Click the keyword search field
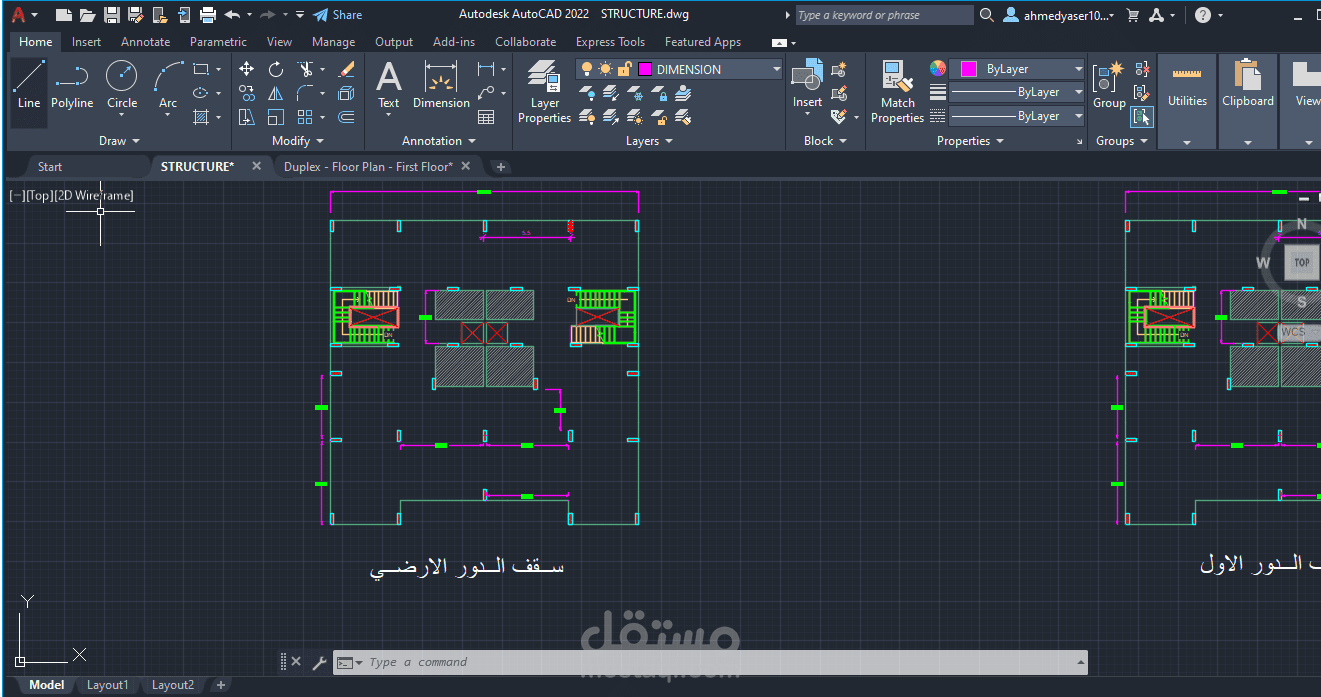 tap(884, 15)
